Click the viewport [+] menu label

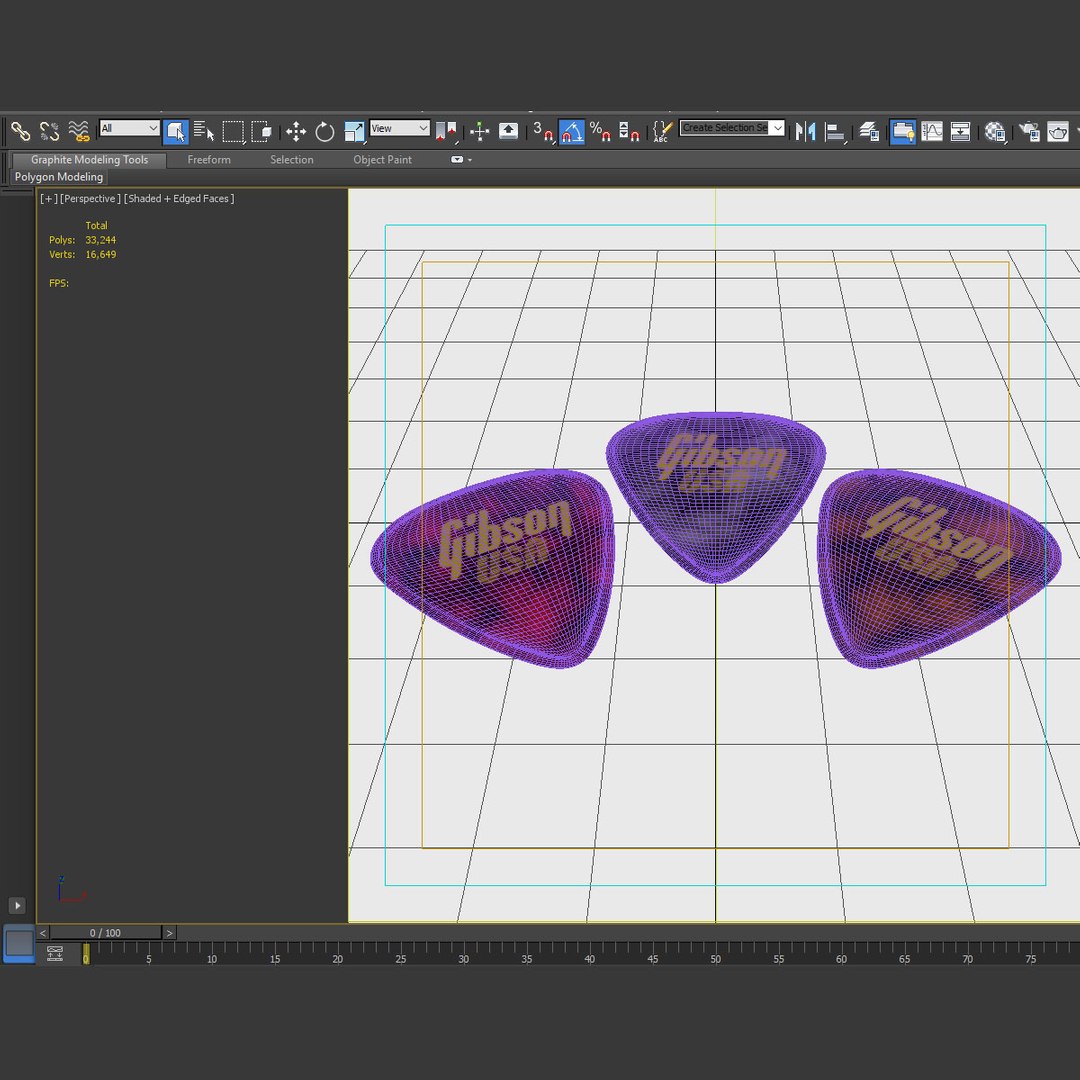point(48,198)
